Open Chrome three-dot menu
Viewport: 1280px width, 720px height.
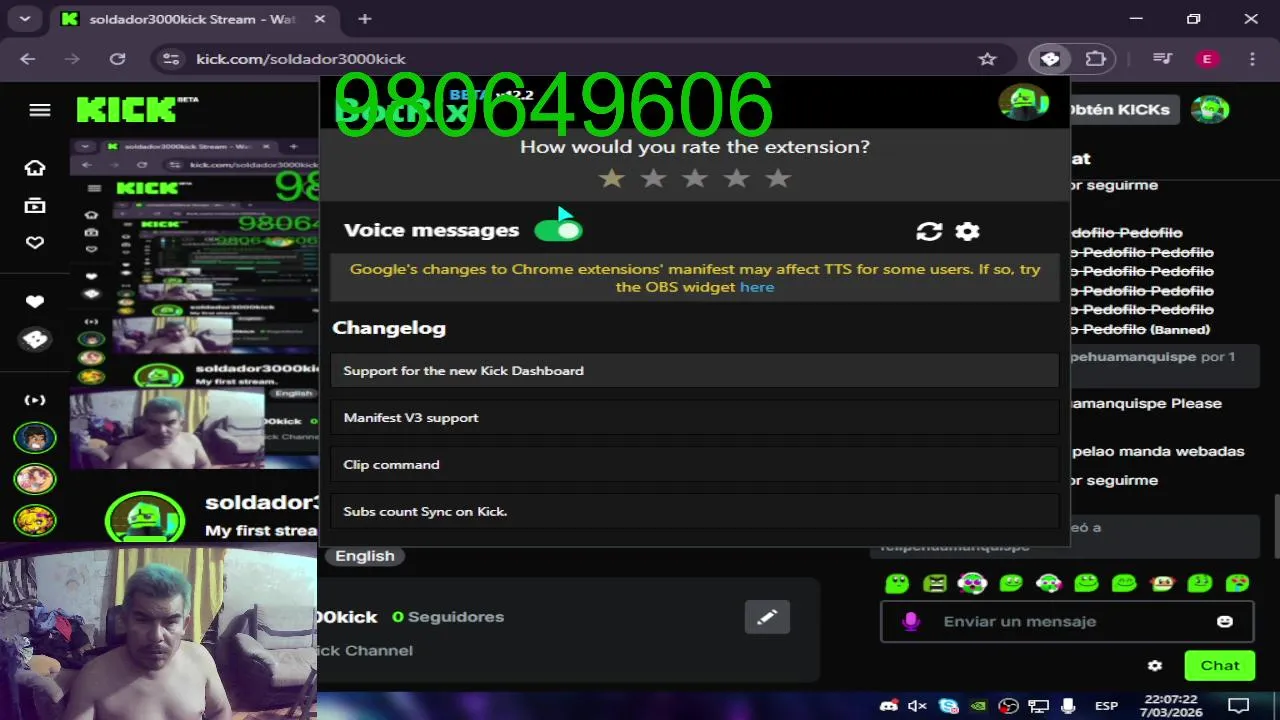[1253, 59]
